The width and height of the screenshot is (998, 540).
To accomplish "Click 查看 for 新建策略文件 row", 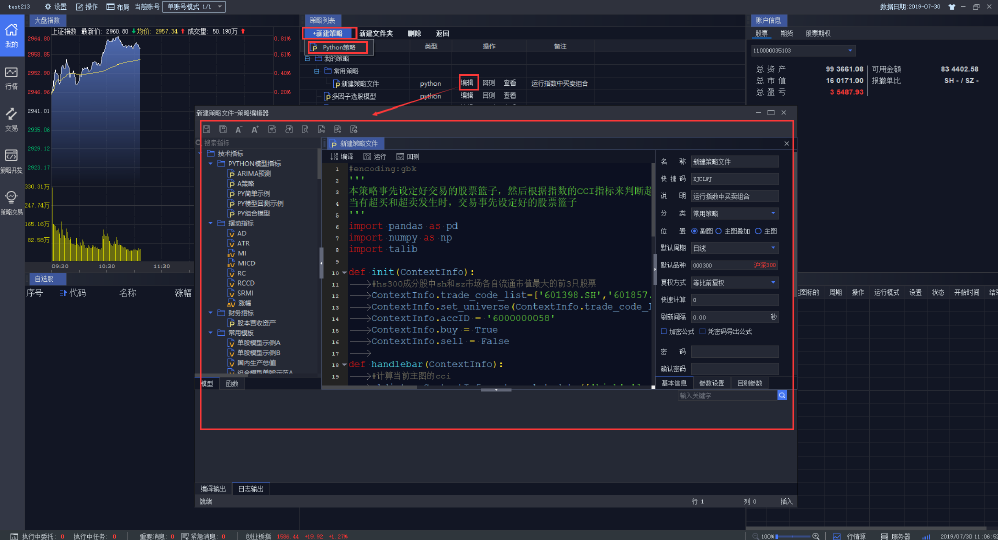I will (510, 83).
